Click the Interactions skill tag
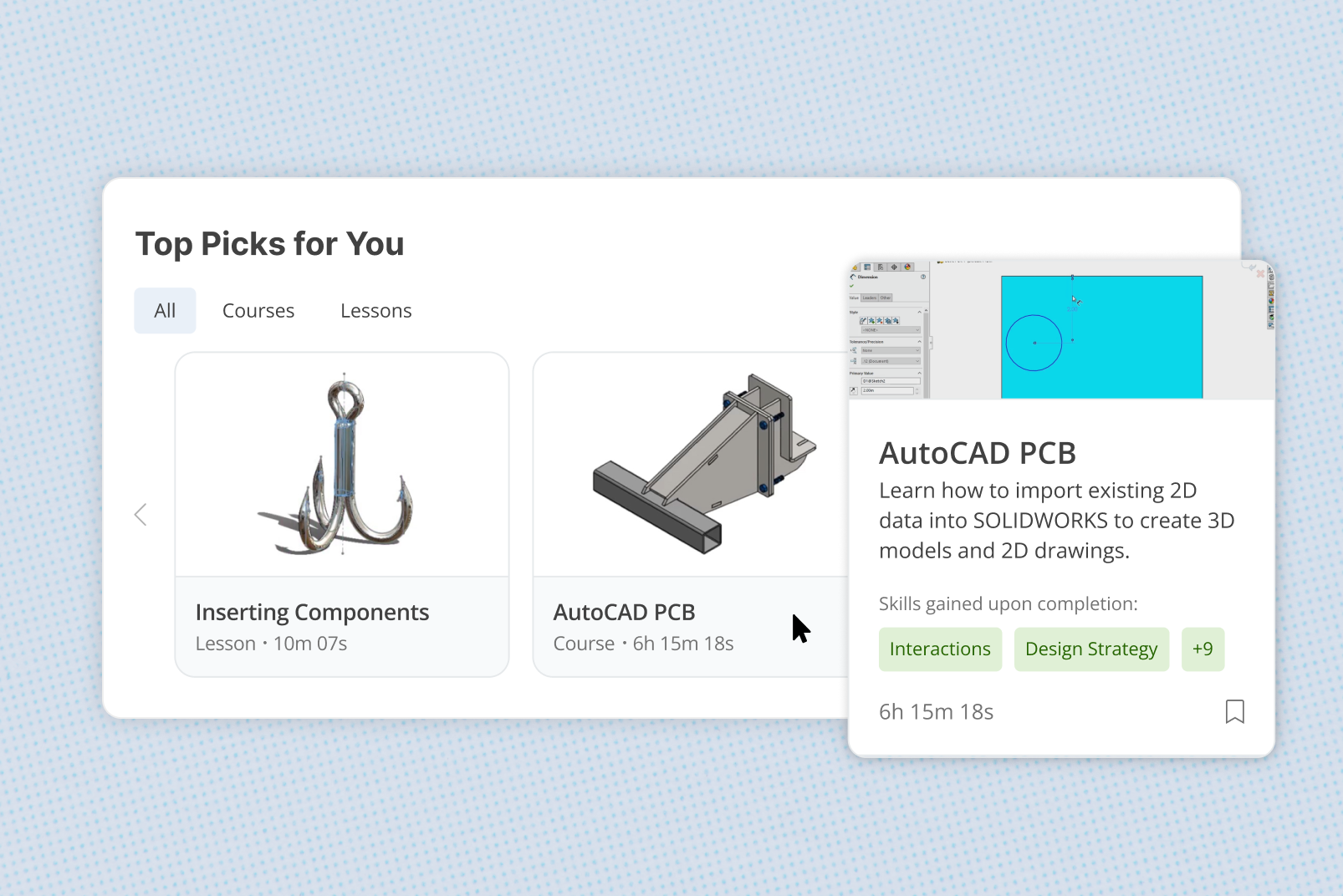The width and height of the screenshot is (1343, 896). (x=940, y=649)
